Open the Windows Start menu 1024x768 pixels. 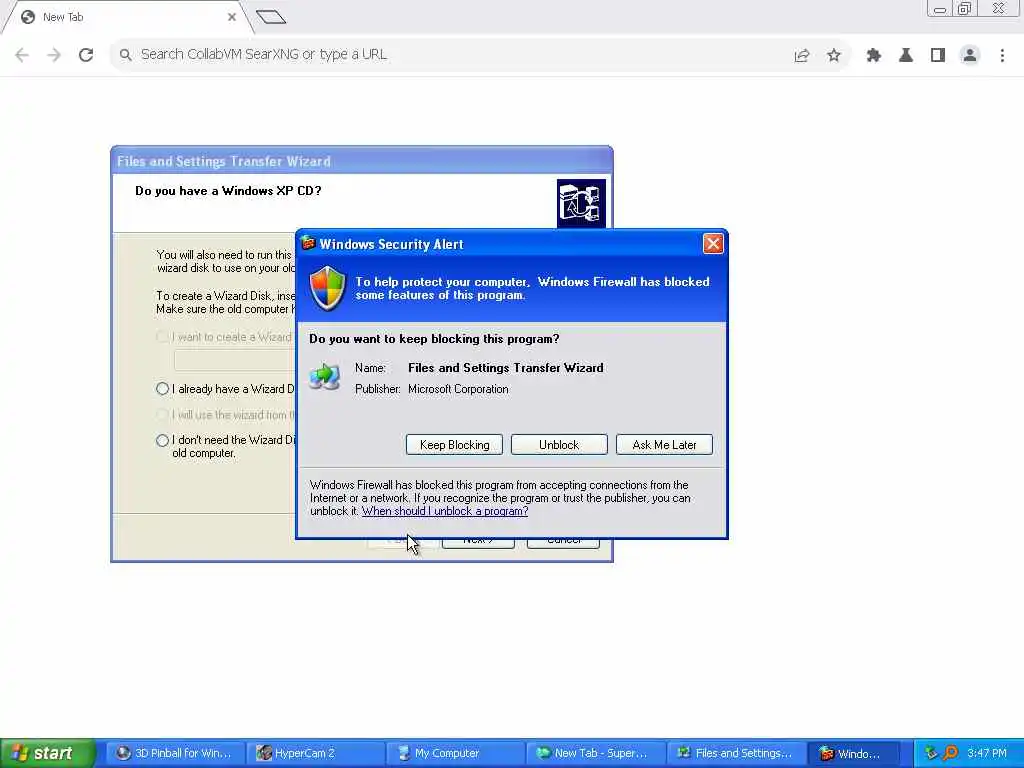[47, 753]
